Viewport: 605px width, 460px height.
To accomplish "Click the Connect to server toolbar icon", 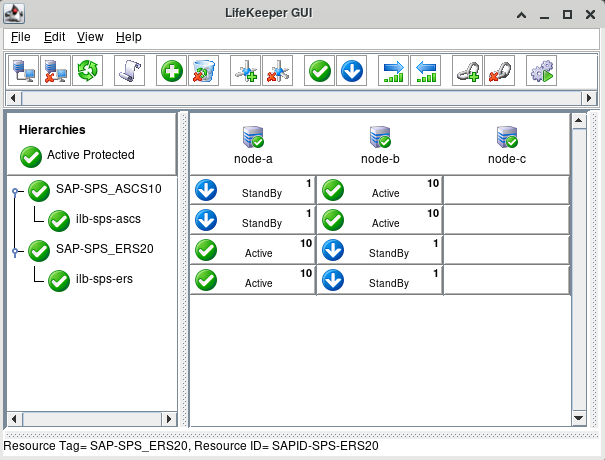I will (x=25, y=71).
